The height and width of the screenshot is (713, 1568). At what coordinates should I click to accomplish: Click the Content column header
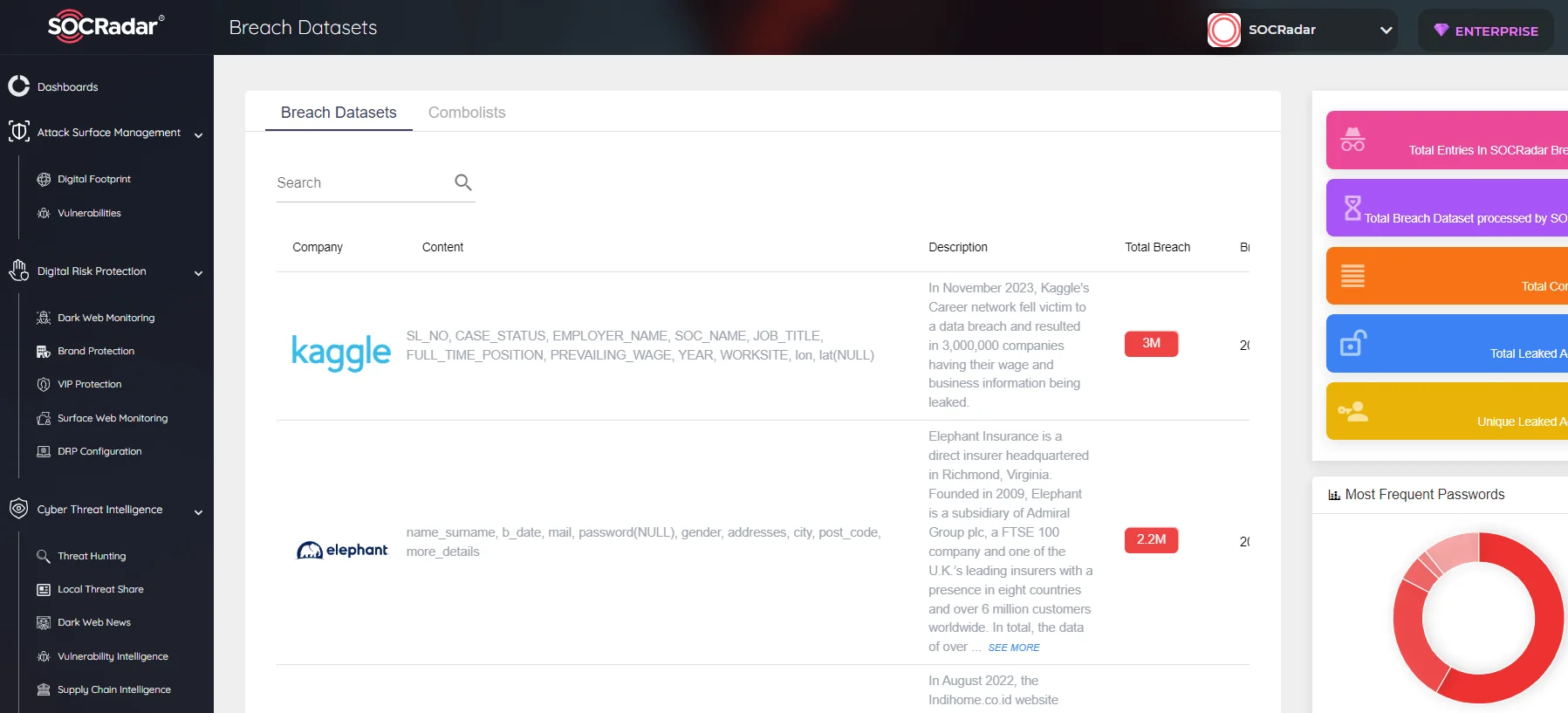pos(442,247)
